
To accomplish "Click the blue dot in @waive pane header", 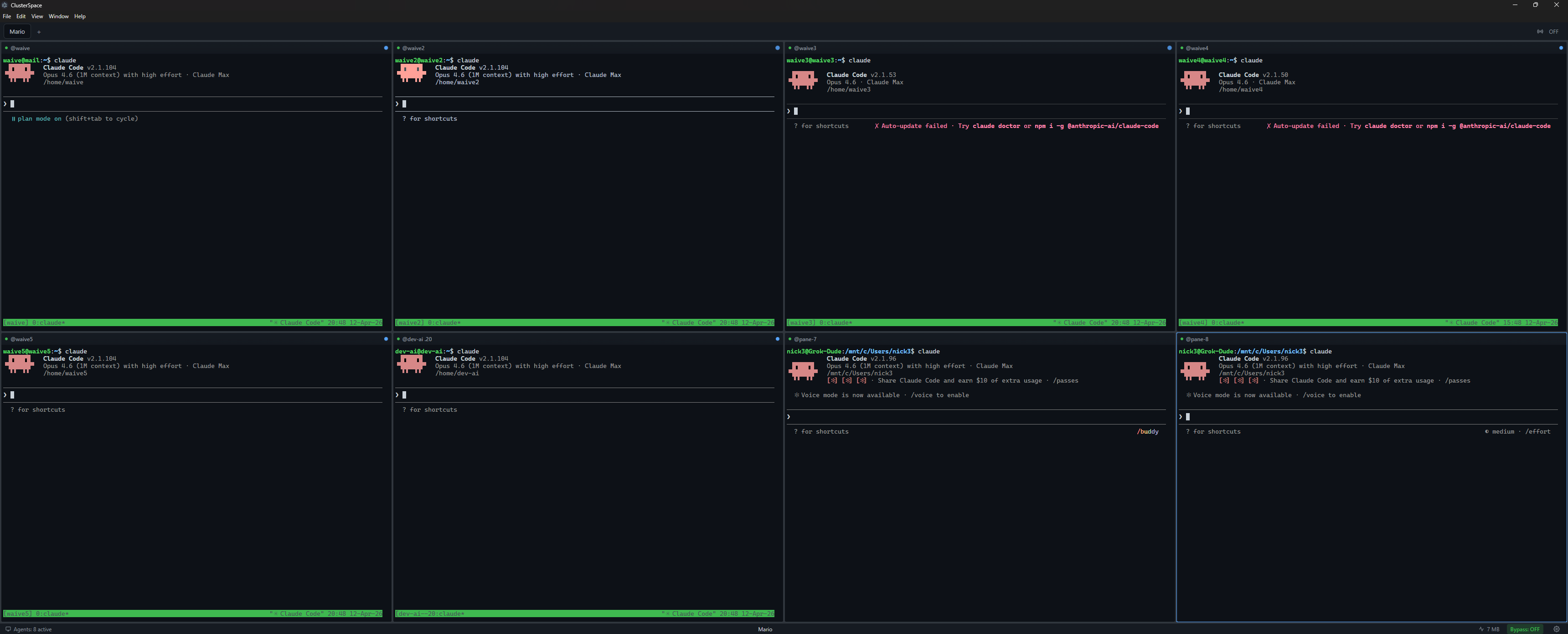I will click(386, 48).
